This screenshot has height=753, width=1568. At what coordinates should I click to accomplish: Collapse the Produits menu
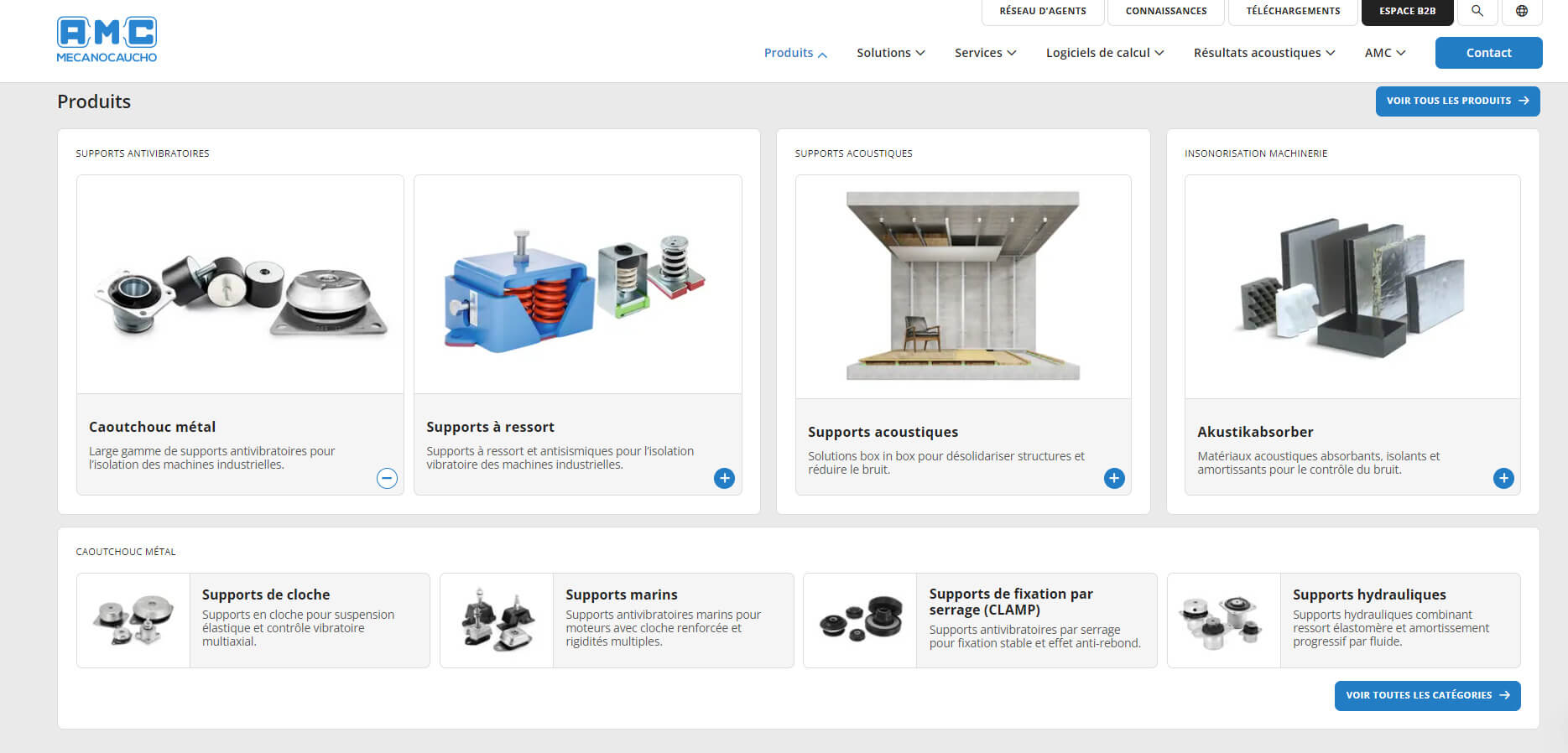coord(795,53)
